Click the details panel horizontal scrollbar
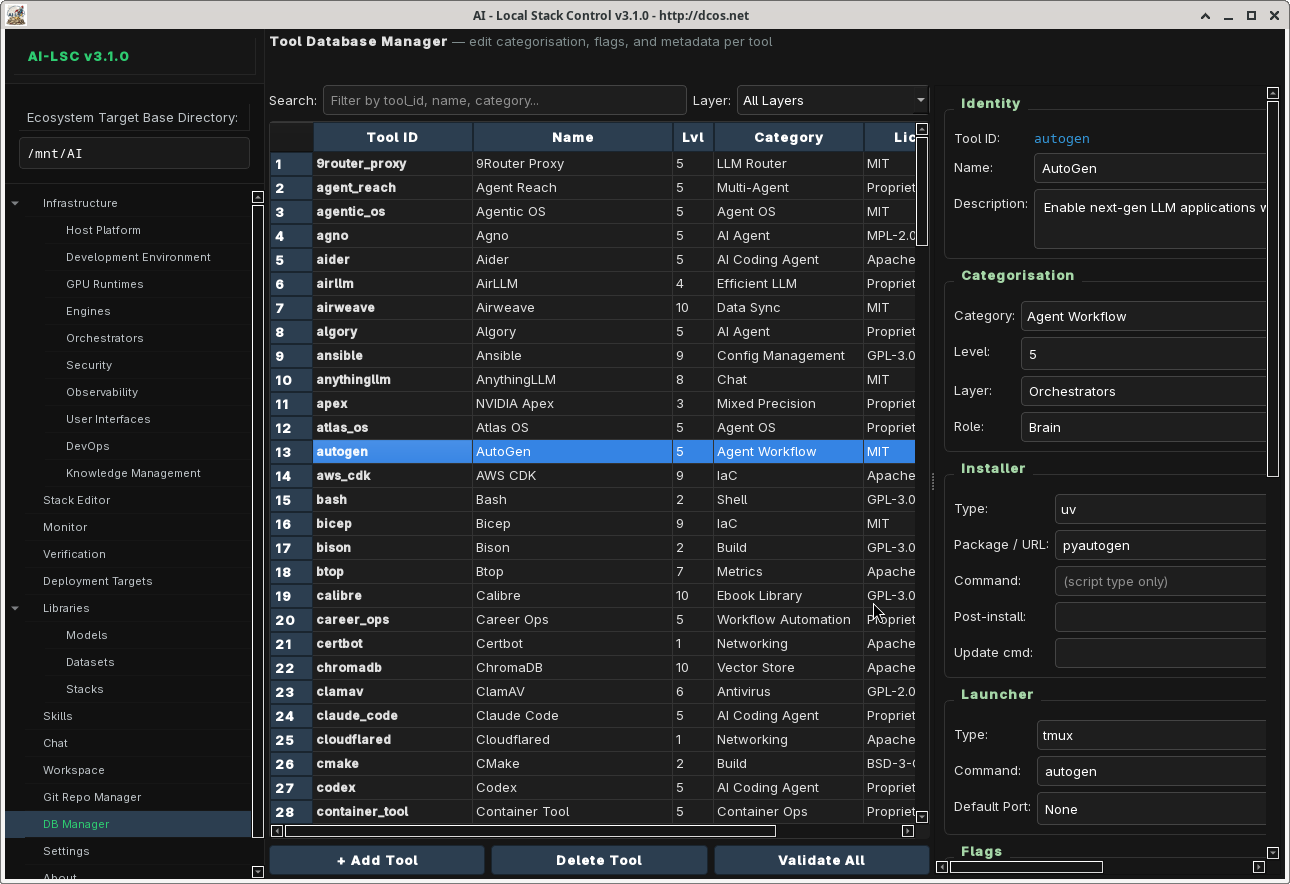1290x884 pixels. [1026, 867]
